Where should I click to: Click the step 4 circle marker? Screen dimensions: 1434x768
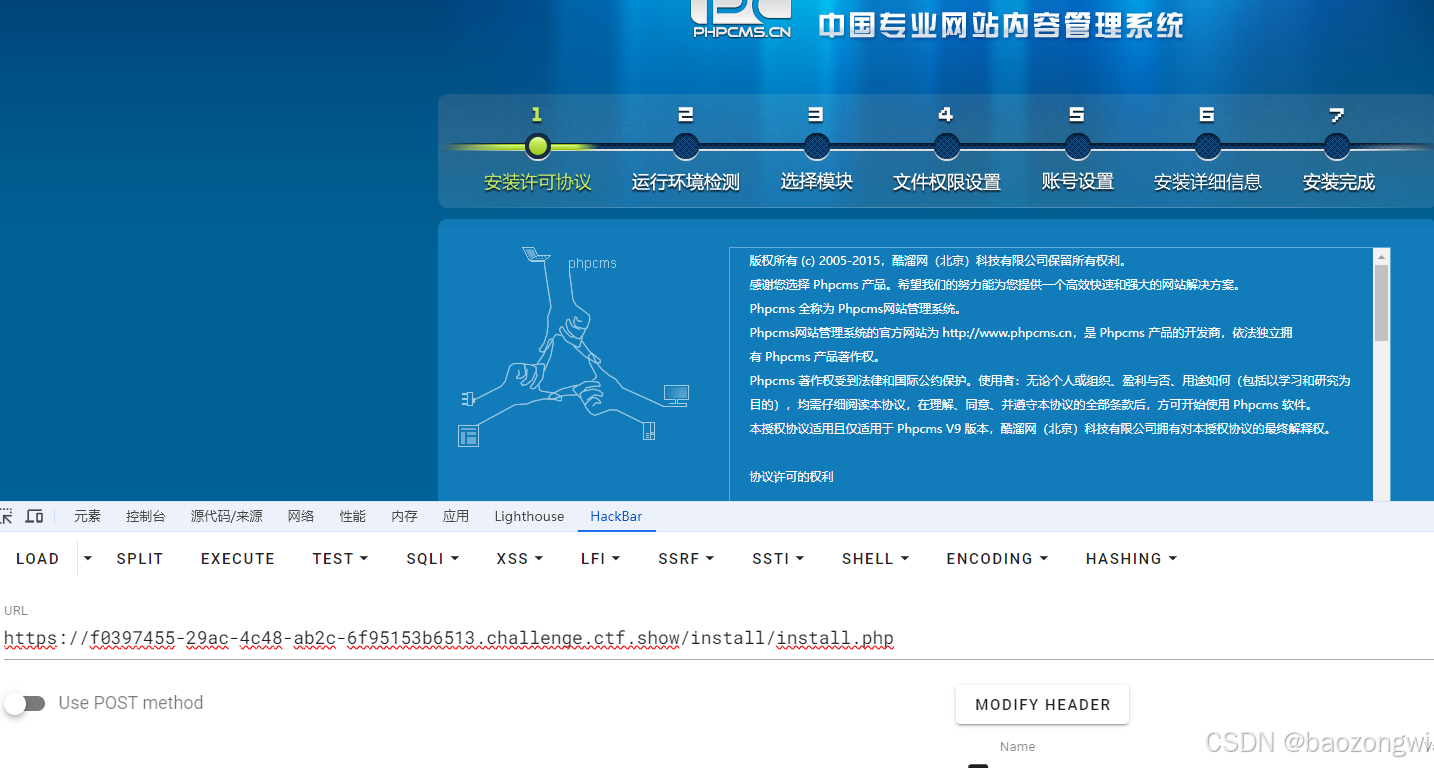pos(946,147)
